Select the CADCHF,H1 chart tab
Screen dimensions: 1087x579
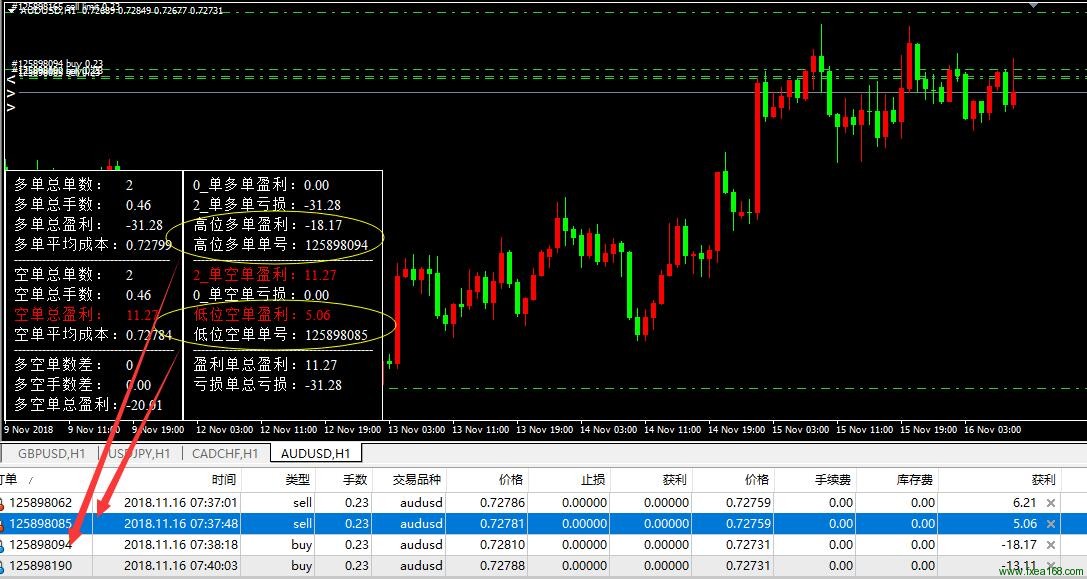[x=226, y=453]
